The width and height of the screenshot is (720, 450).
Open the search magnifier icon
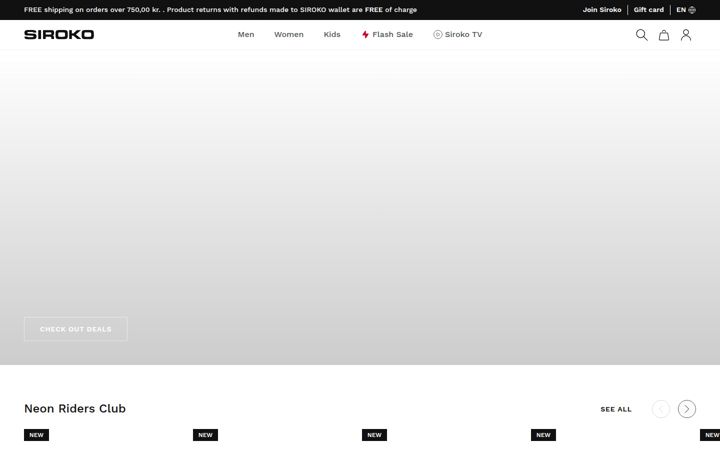tap(641, 35)
